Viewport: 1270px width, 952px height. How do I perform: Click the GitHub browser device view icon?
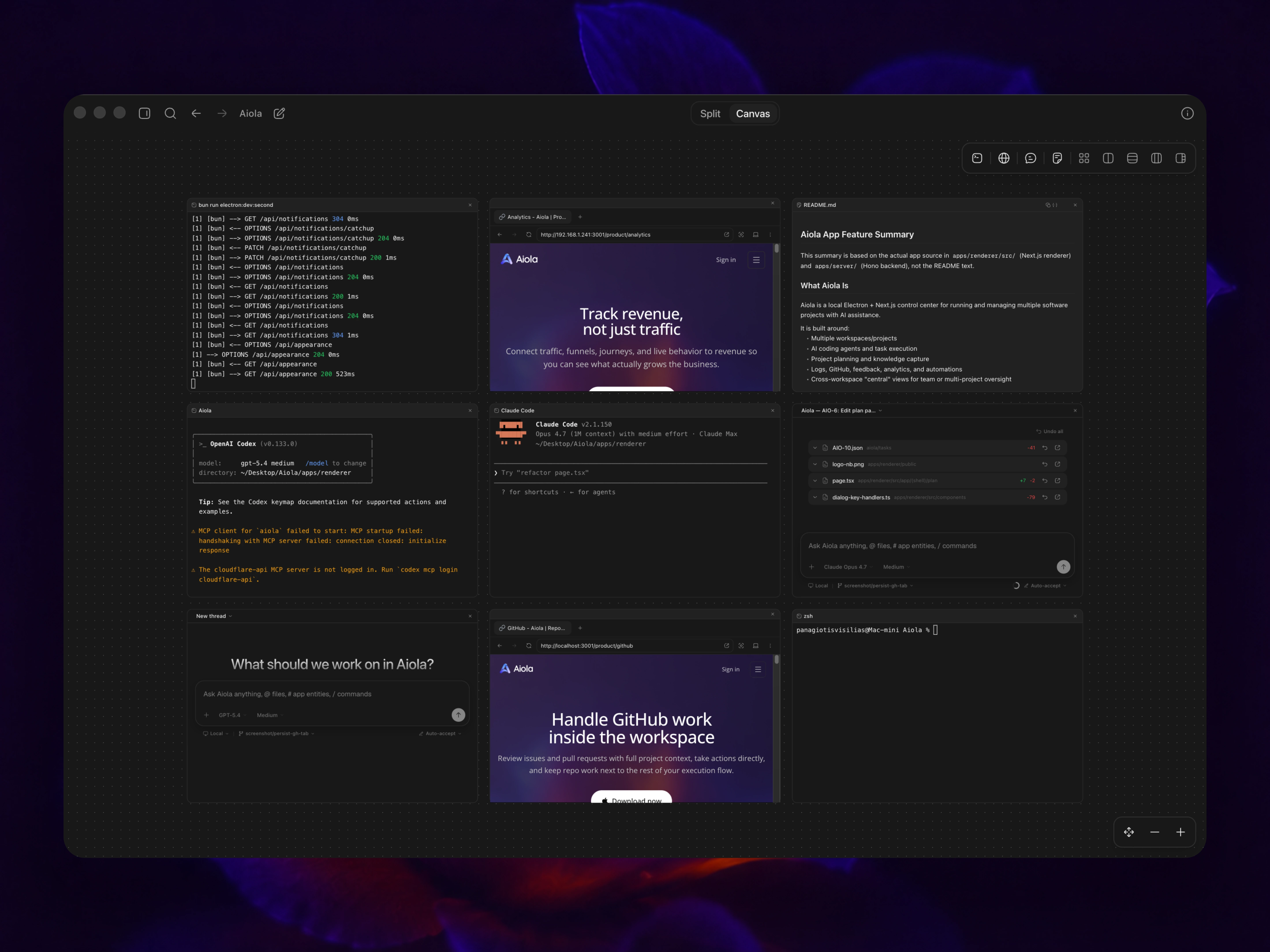tap(756, 645)
